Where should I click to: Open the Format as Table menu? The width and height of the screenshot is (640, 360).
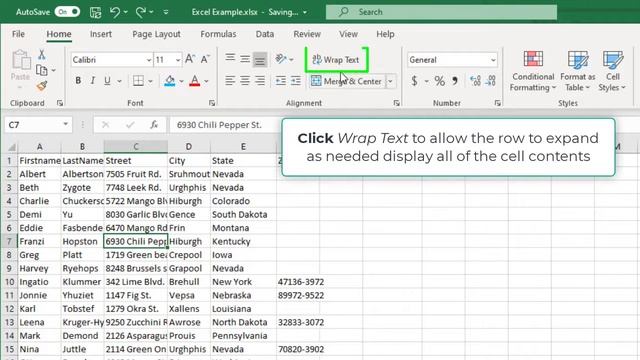coord(578,71)
